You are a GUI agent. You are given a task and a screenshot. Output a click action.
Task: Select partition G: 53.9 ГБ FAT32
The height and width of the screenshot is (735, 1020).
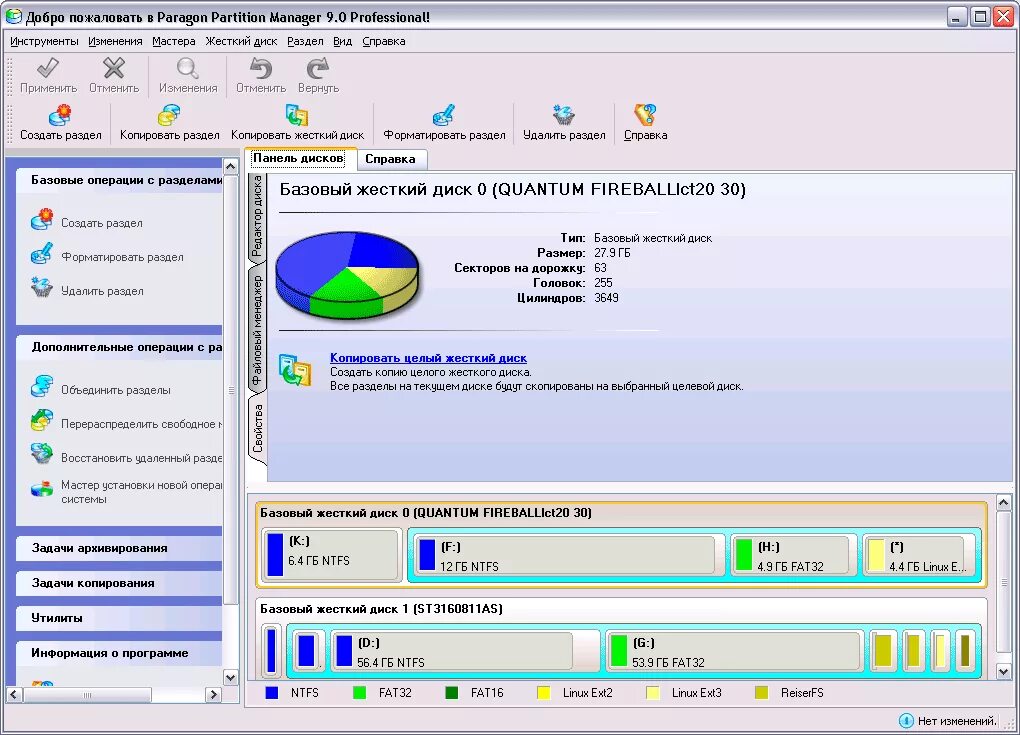point(734,651)
